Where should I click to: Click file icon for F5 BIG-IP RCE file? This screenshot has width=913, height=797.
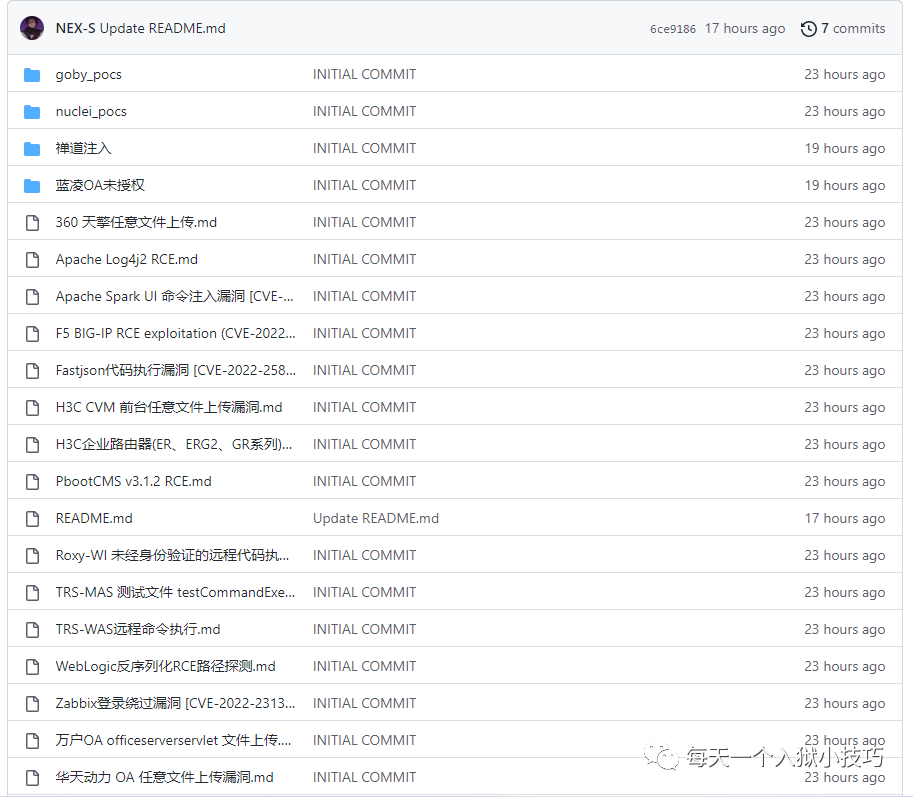[33, 334]
